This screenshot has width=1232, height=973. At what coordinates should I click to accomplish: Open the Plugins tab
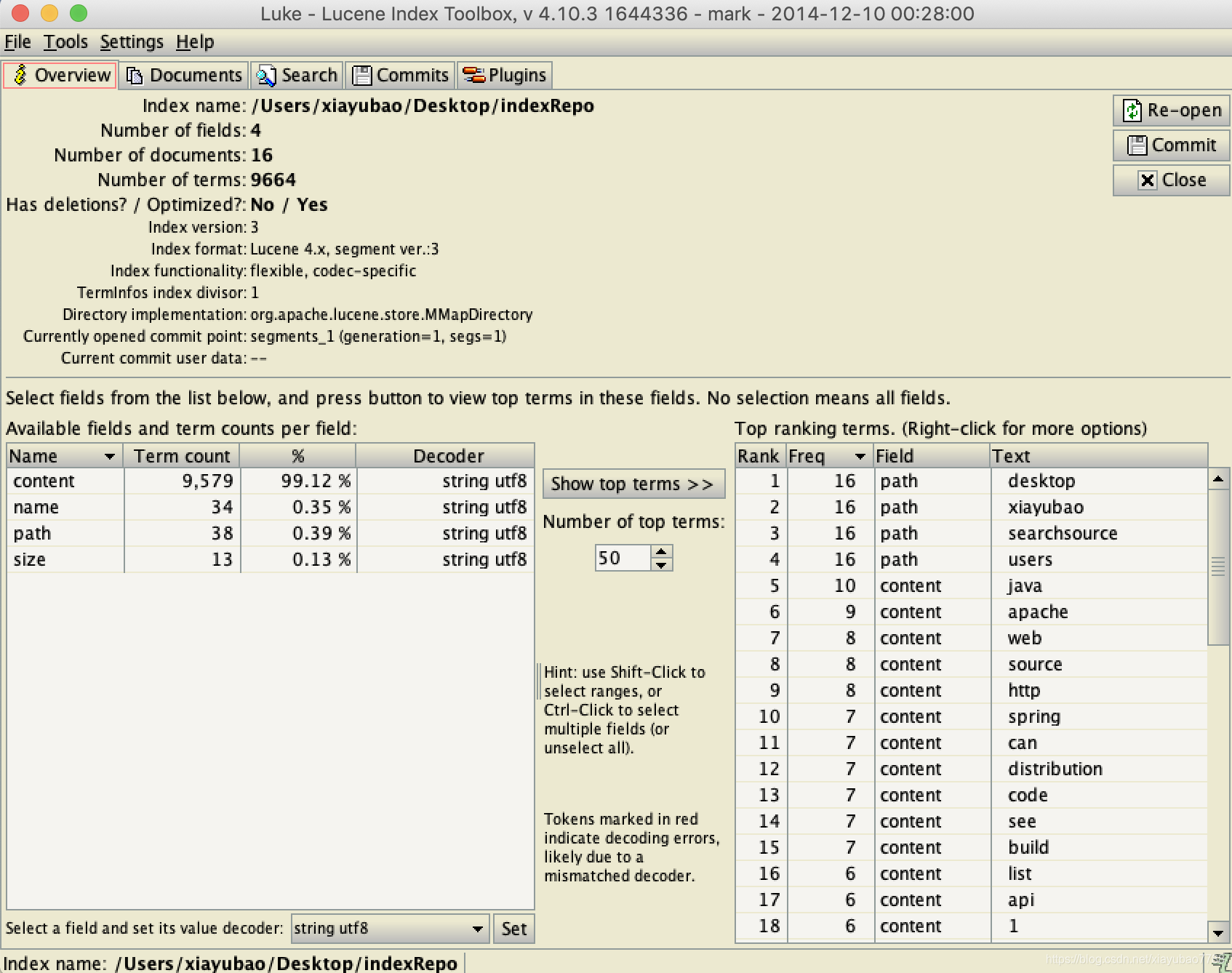[504, 75]
